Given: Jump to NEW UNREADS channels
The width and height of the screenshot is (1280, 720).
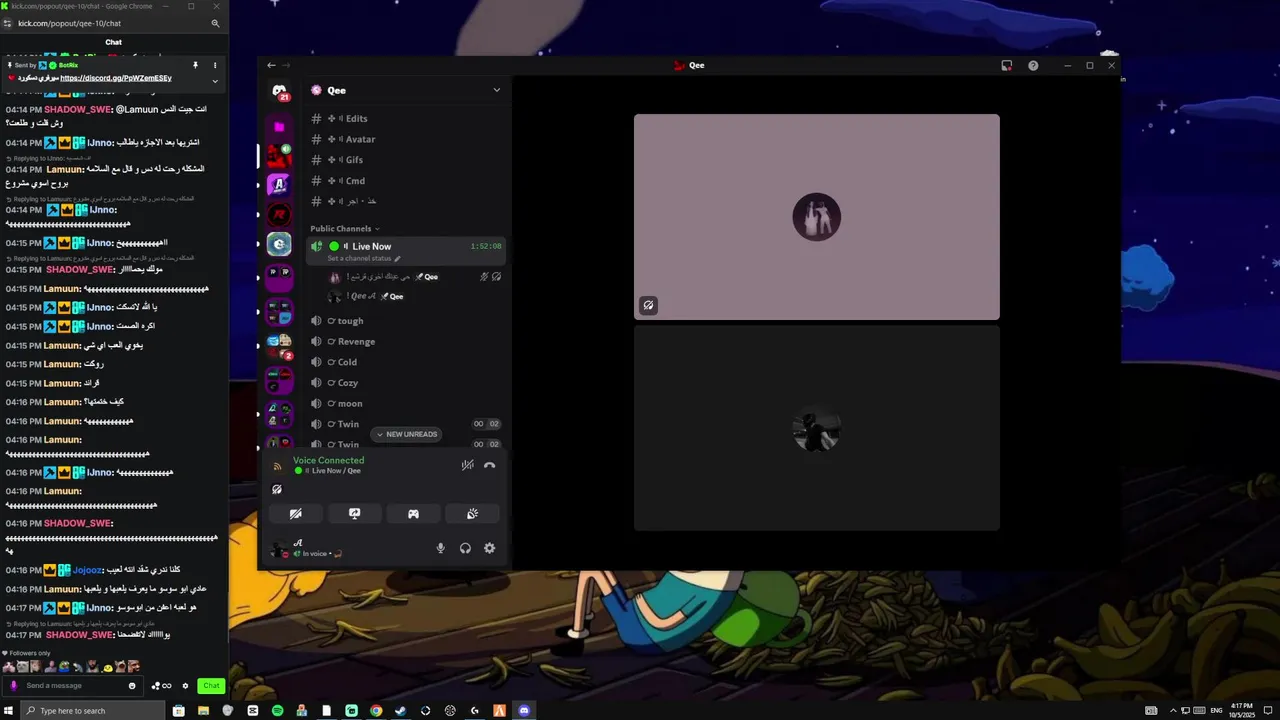Looking at the screenshot, I should click(x=406, y=434).
